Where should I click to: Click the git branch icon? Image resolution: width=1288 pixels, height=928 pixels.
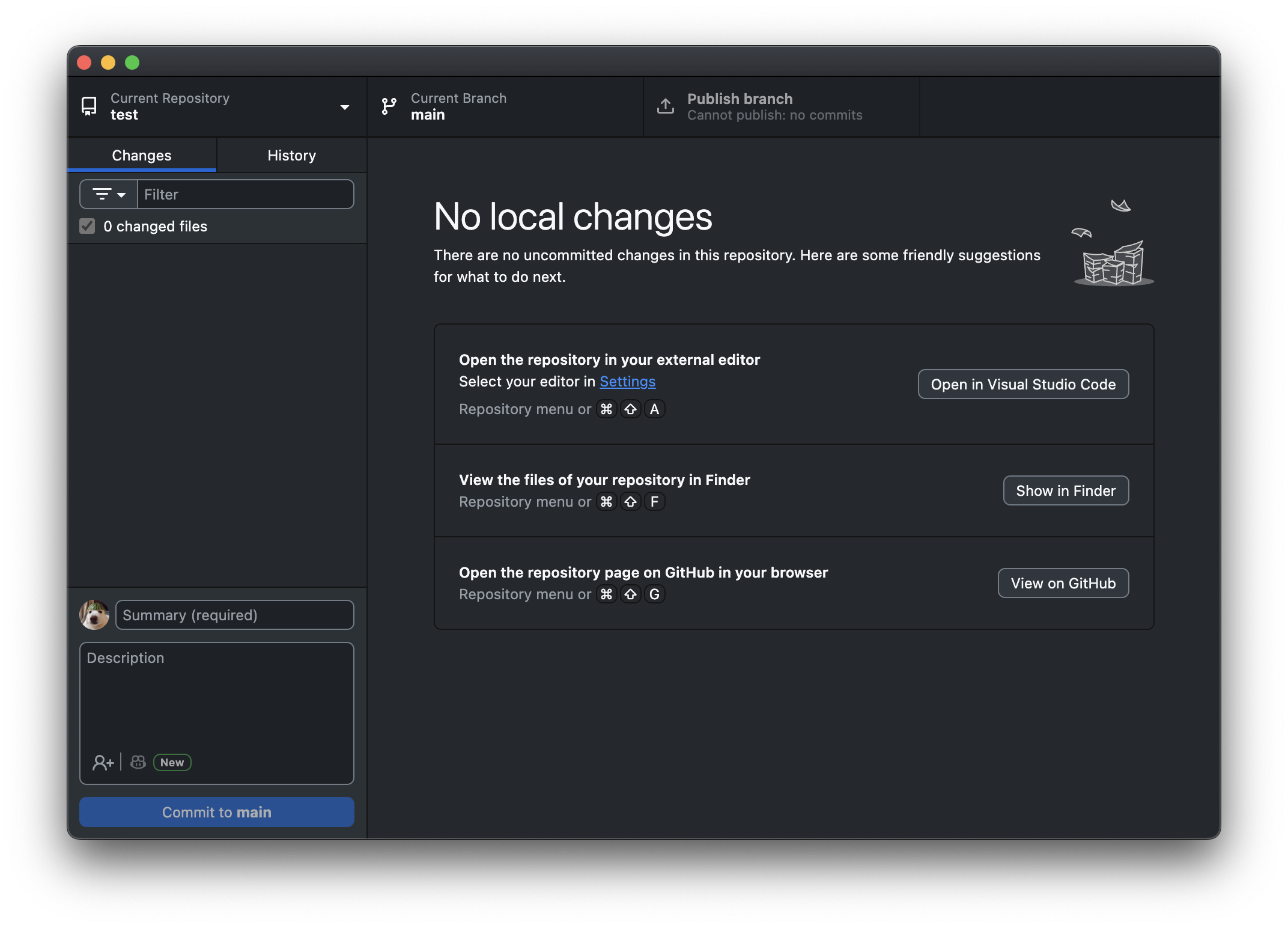(x=389, y=106)
